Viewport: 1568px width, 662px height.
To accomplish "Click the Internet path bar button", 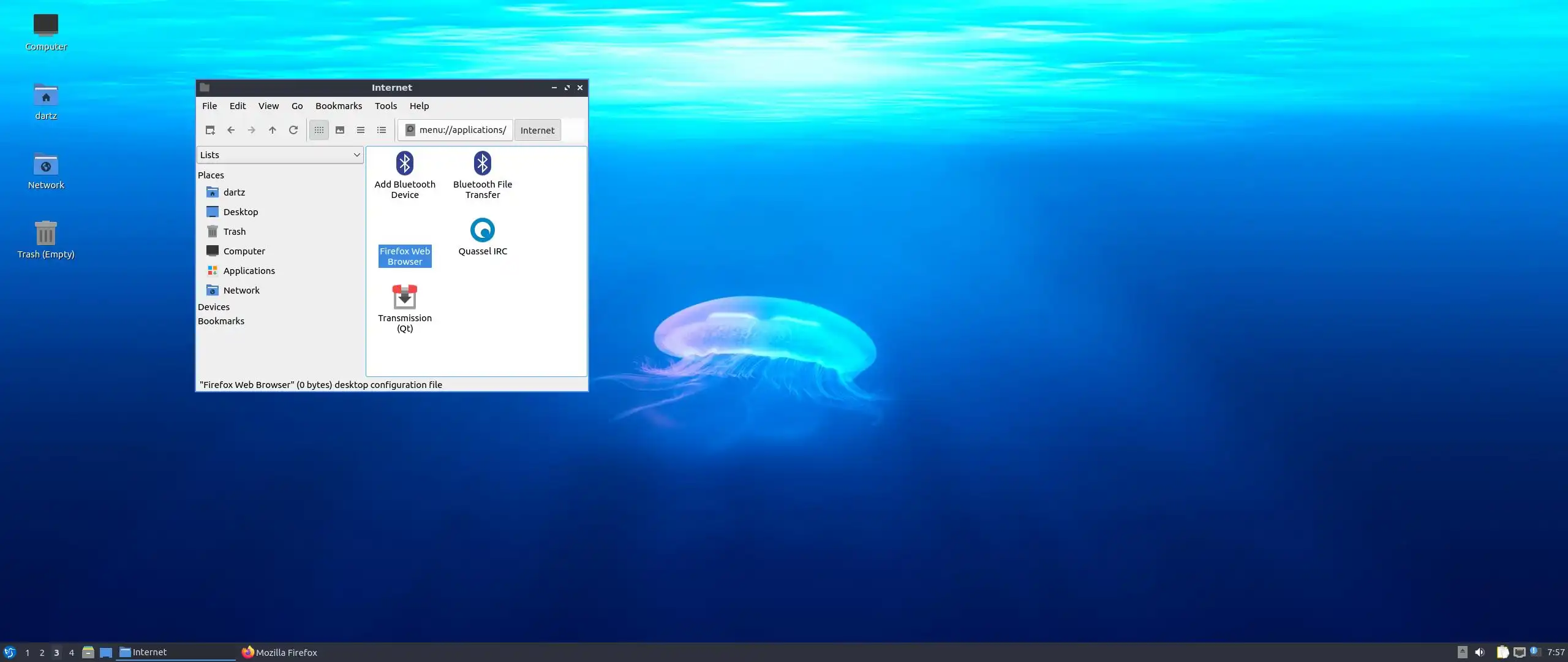I will 537,130.
